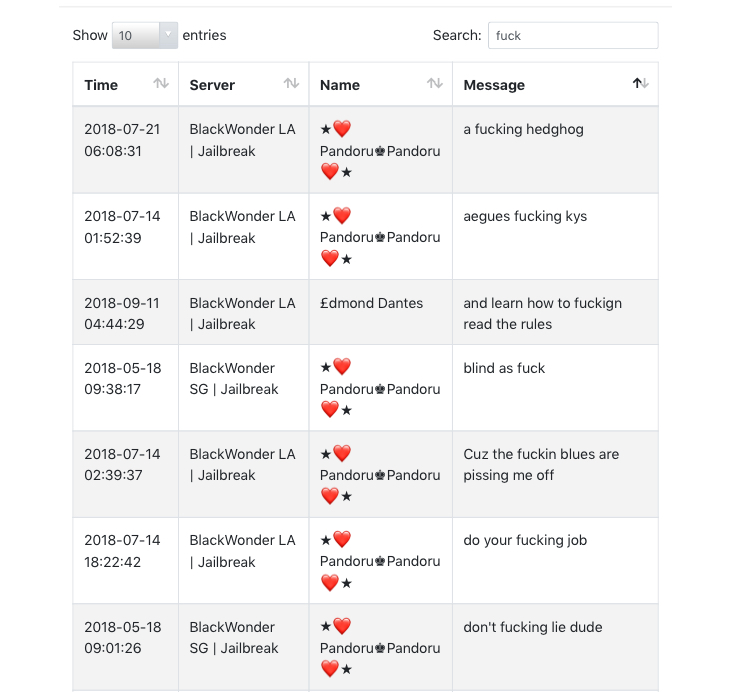This screenshot has height=692, width=750.
Task: Click the 'don't fucking lie dude' message
Action: point(532,627)
